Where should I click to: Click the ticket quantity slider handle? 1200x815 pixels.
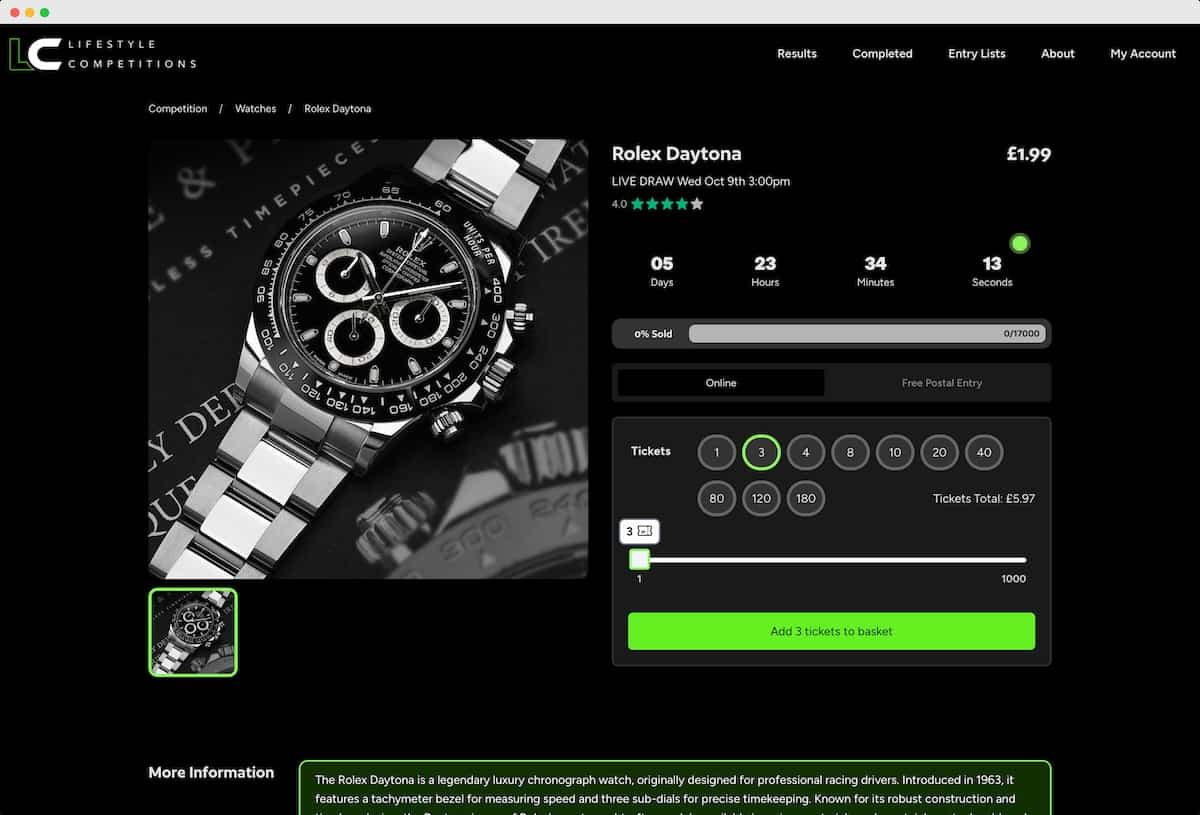click(x=639, y=559)
